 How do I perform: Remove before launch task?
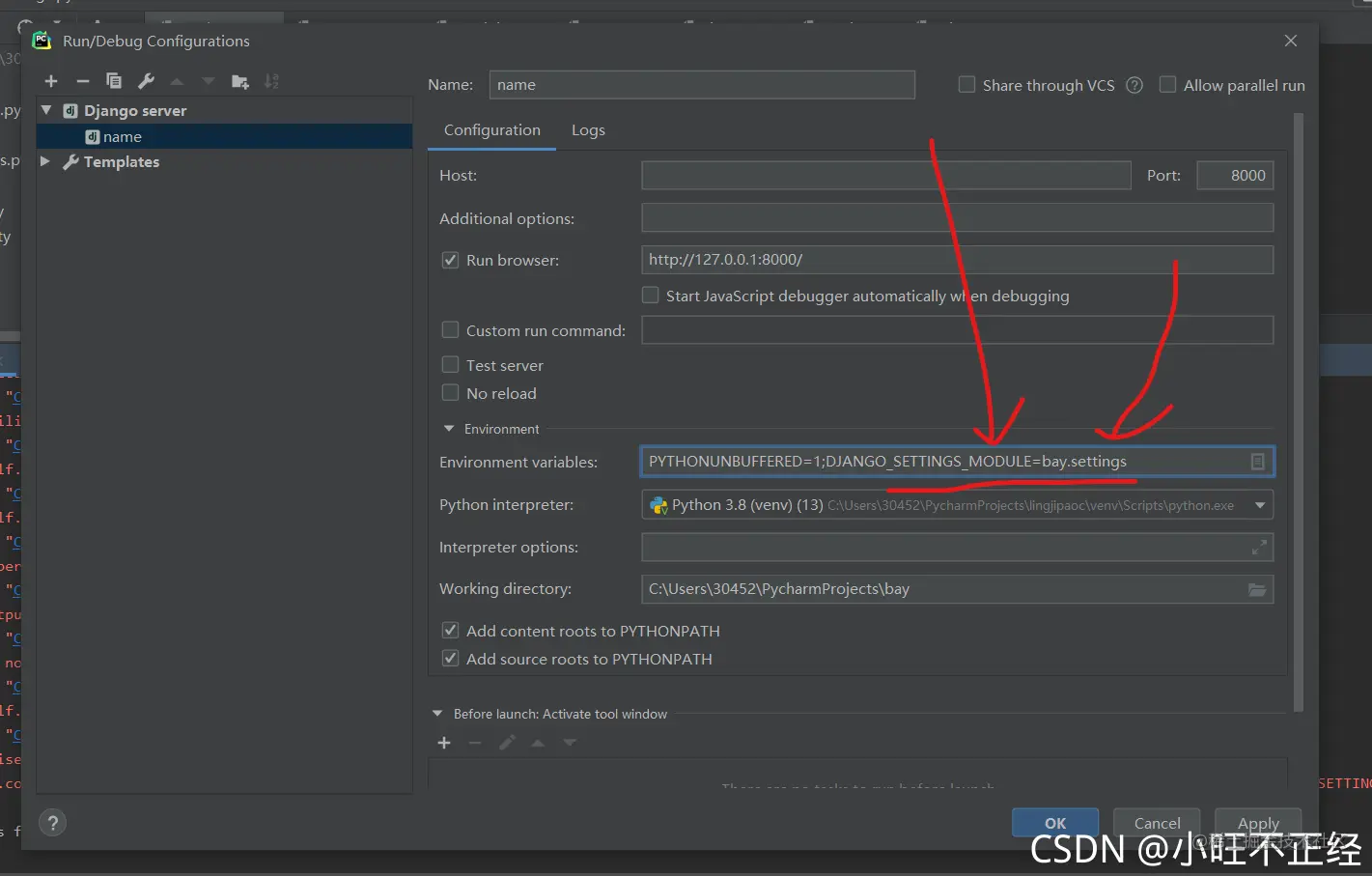pyautogui.click(x=475, y=743)
